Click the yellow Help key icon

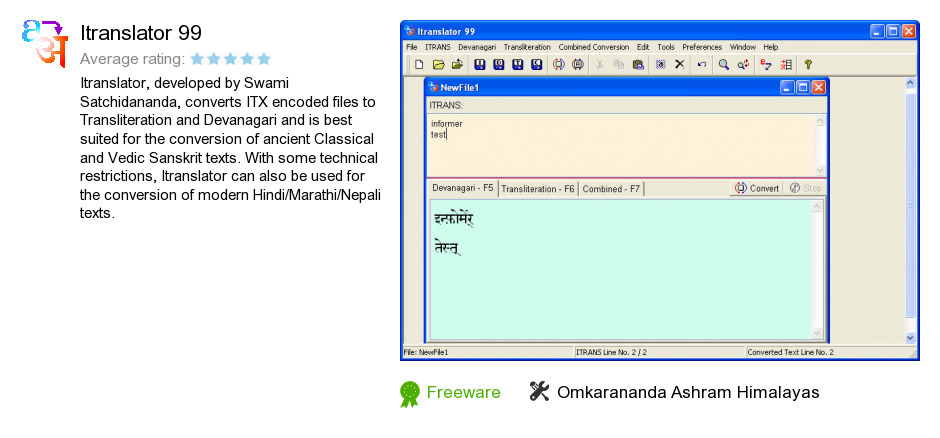coord(808,64)
